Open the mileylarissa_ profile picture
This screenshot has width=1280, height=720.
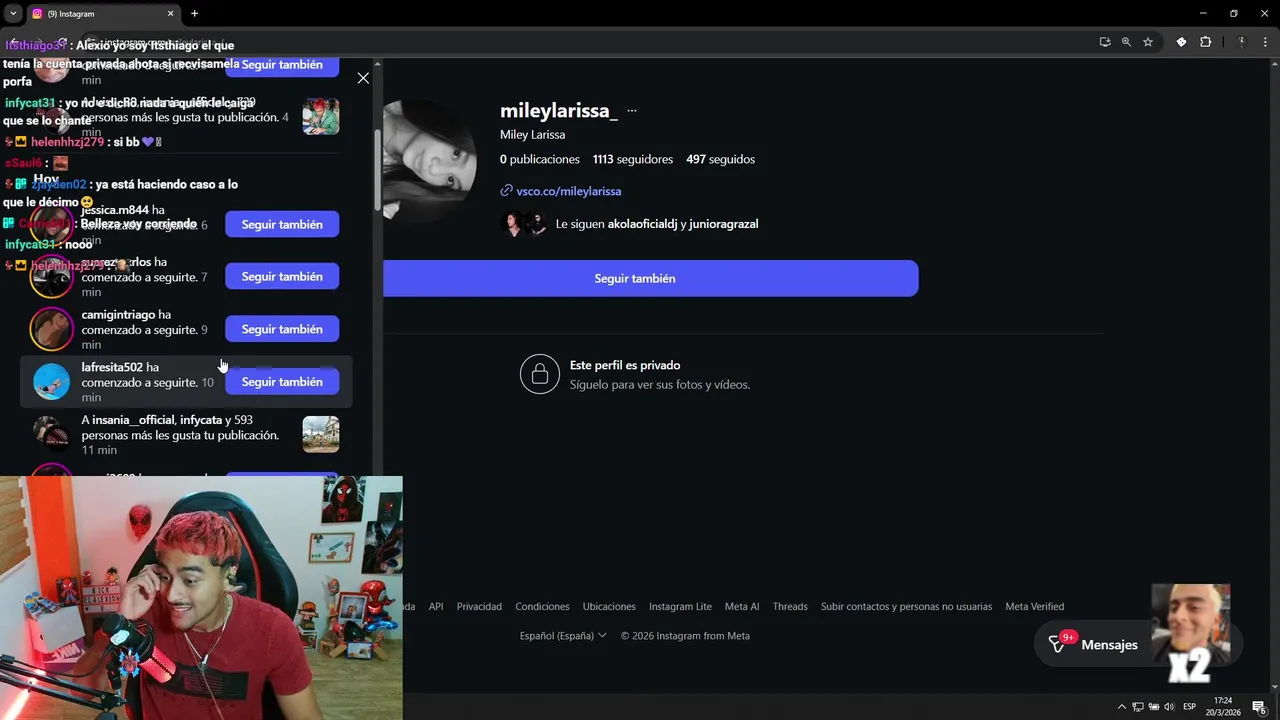pos(431,160)
